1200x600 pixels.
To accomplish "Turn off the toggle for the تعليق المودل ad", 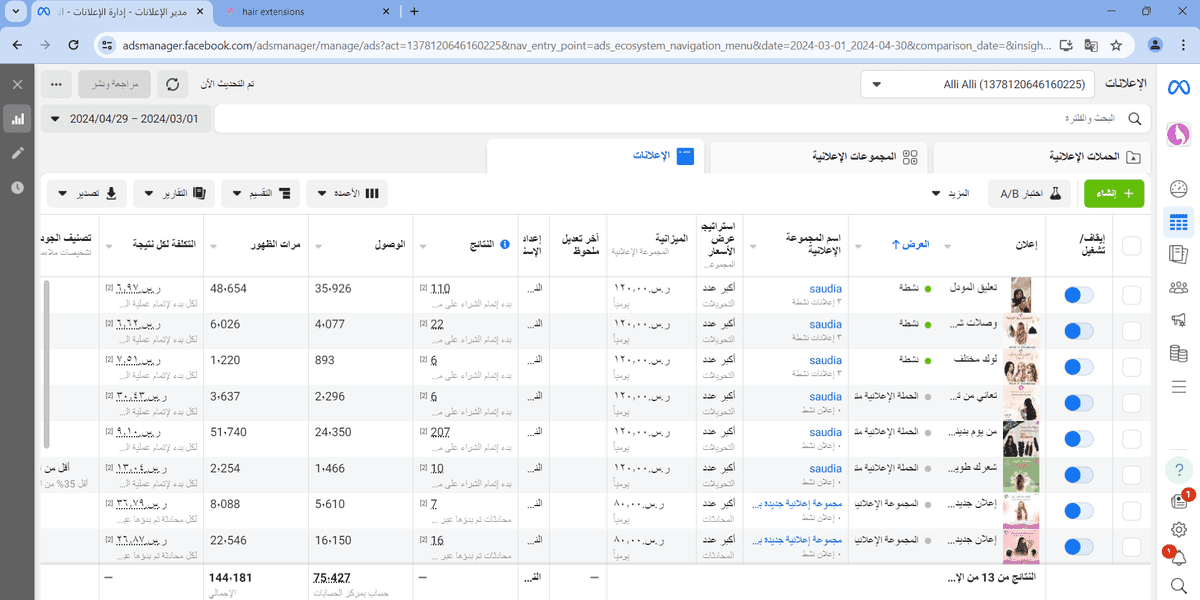I will click(1078, 293).
